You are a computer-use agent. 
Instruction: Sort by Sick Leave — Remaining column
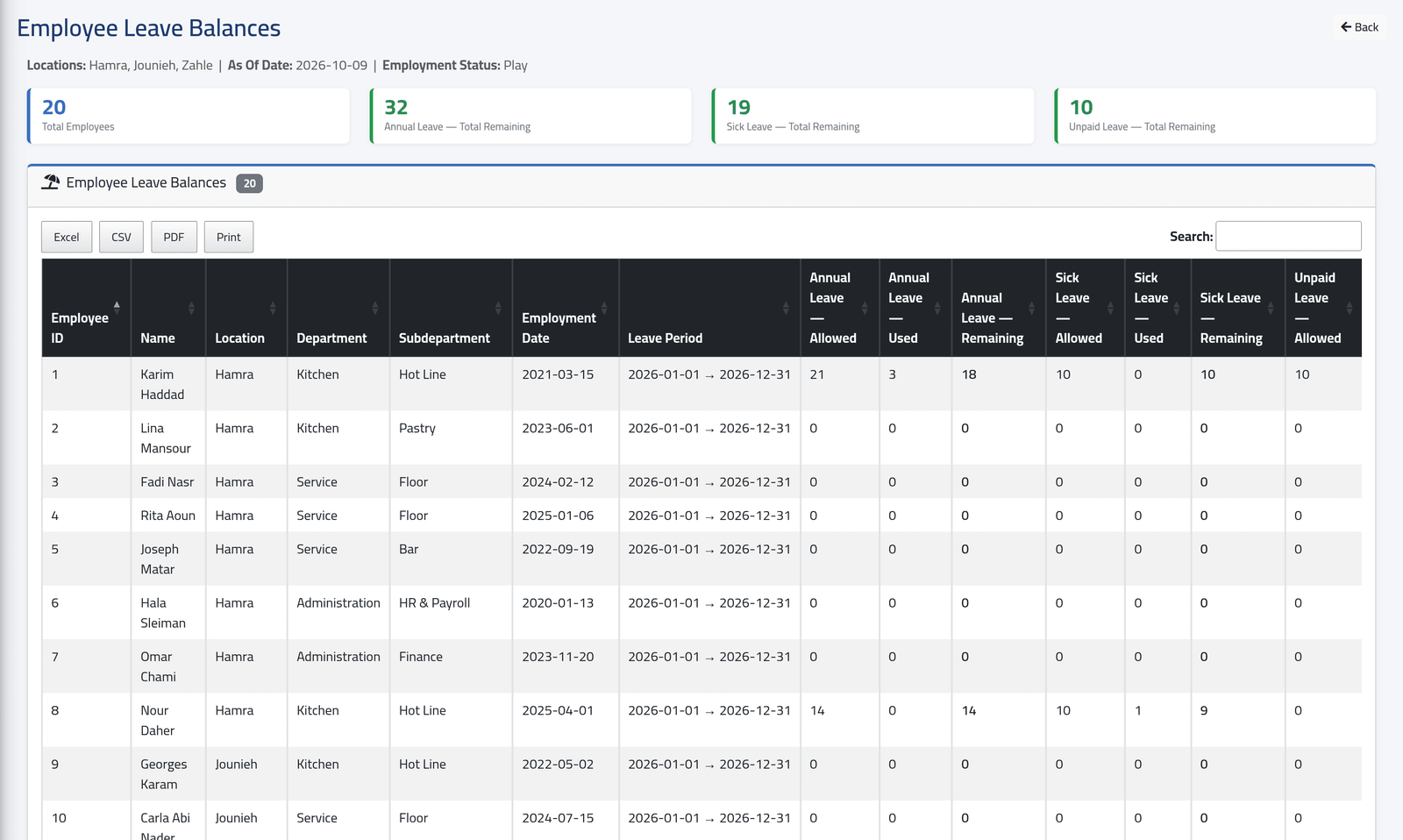1238,308
